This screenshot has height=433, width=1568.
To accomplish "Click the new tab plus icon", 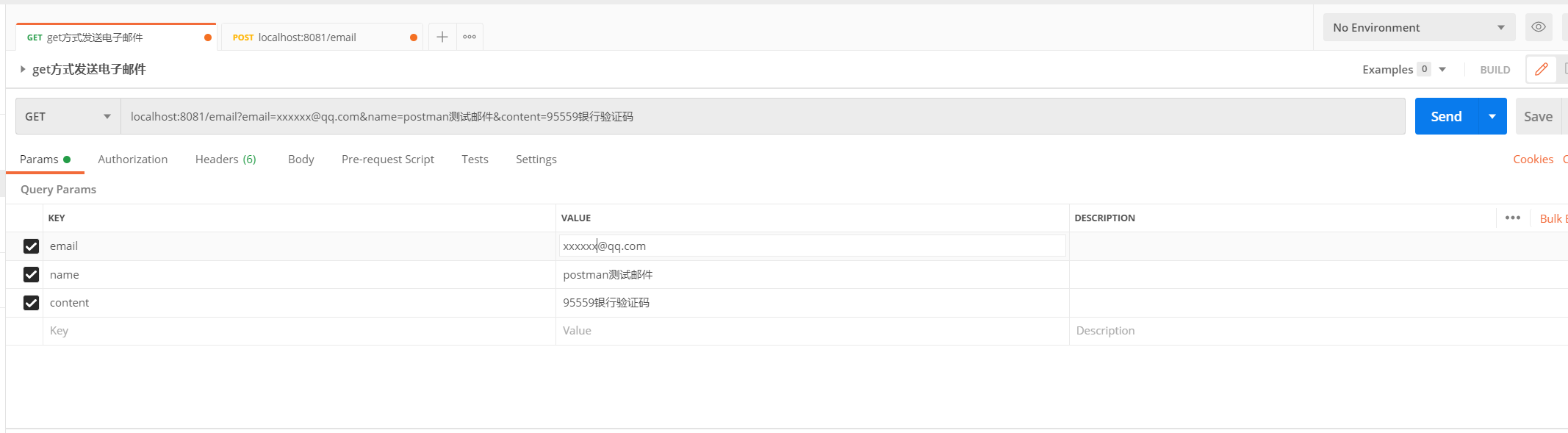I will point(442,37).
